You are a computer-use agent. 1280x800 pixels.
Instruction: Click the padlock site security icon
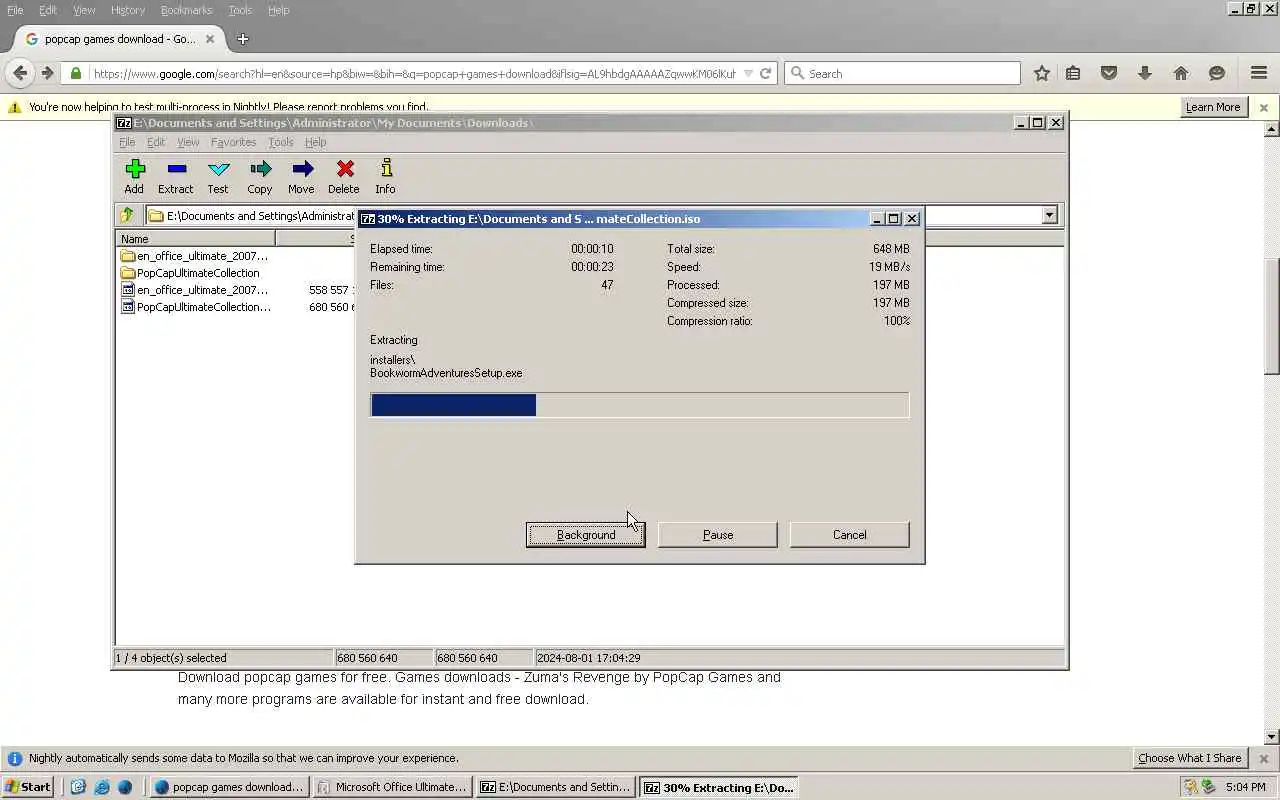75,73
